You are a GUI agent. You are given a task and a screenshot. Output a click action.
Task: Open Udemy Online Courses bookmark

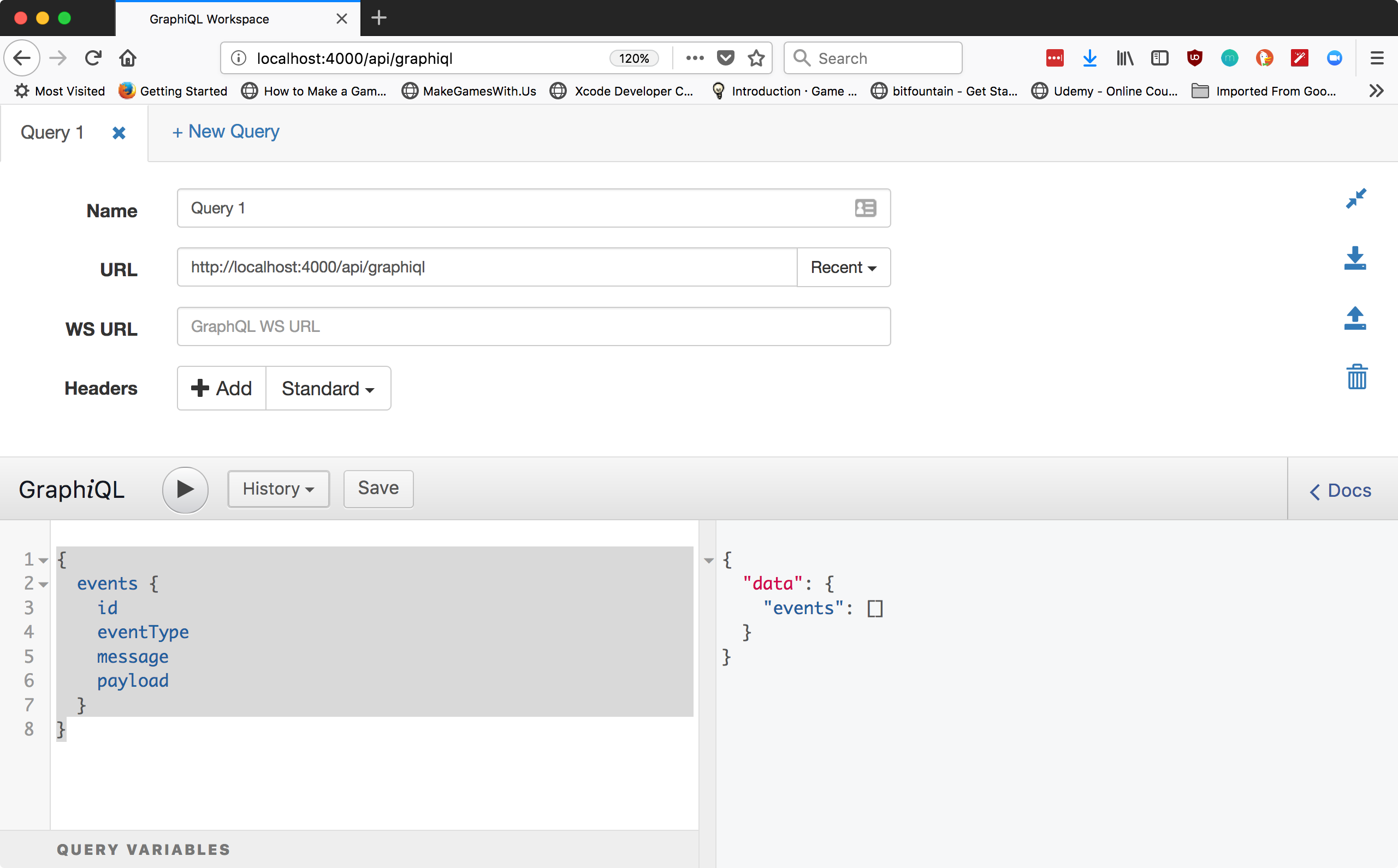(1105, 91)
